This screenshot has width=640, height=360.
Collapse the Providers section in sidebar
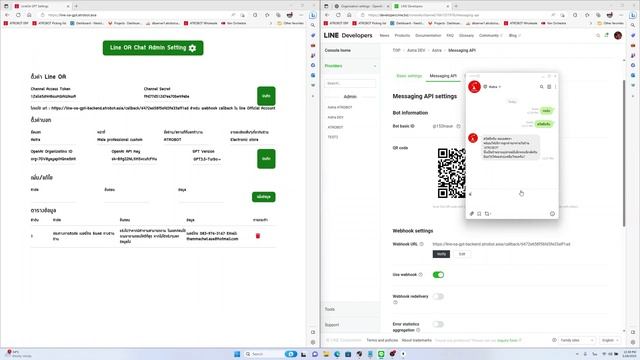click(x=375, y=66)
